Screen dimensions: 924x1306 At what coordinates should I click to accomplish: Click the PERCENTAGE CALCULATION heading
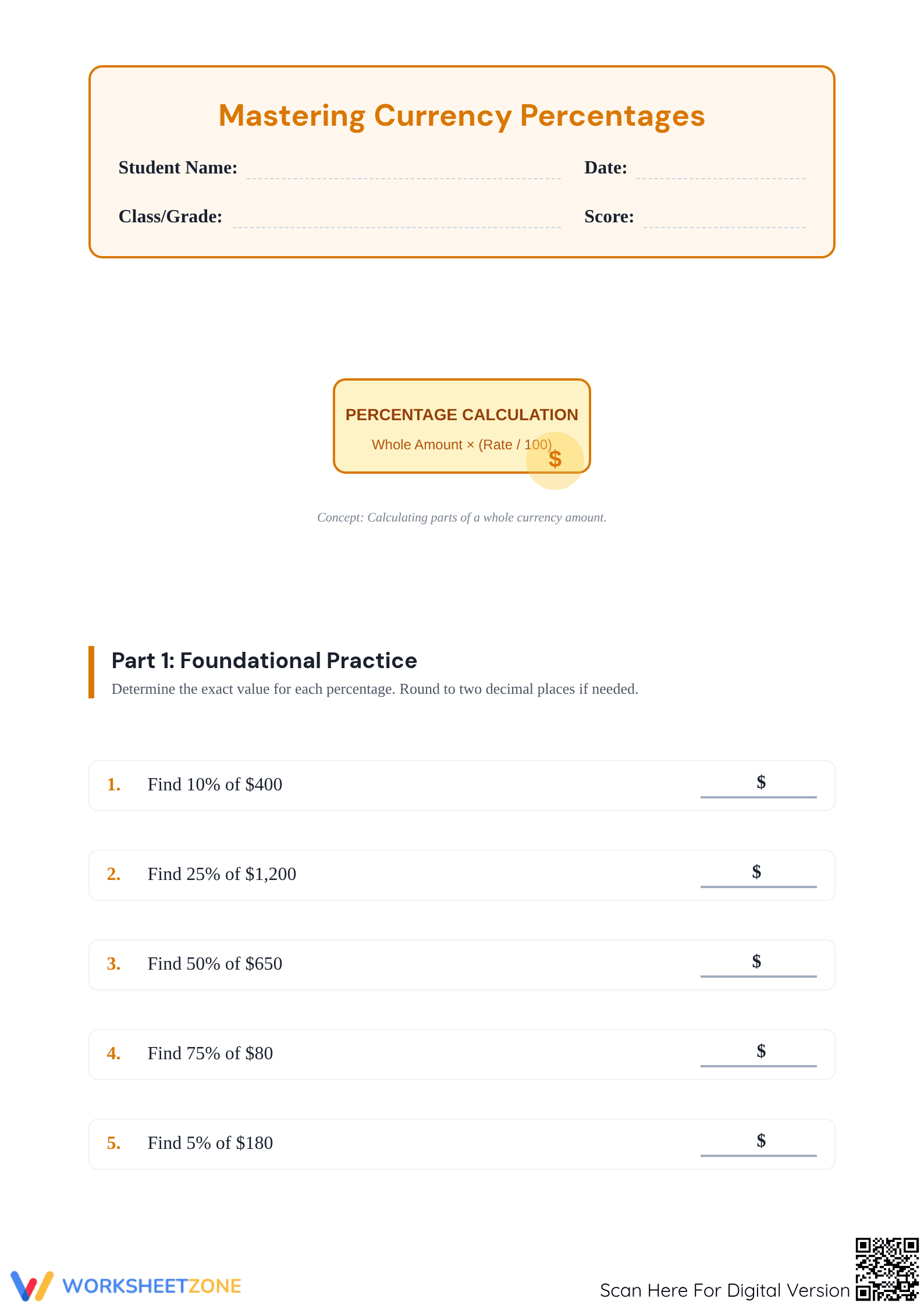(x=462, y=414)
